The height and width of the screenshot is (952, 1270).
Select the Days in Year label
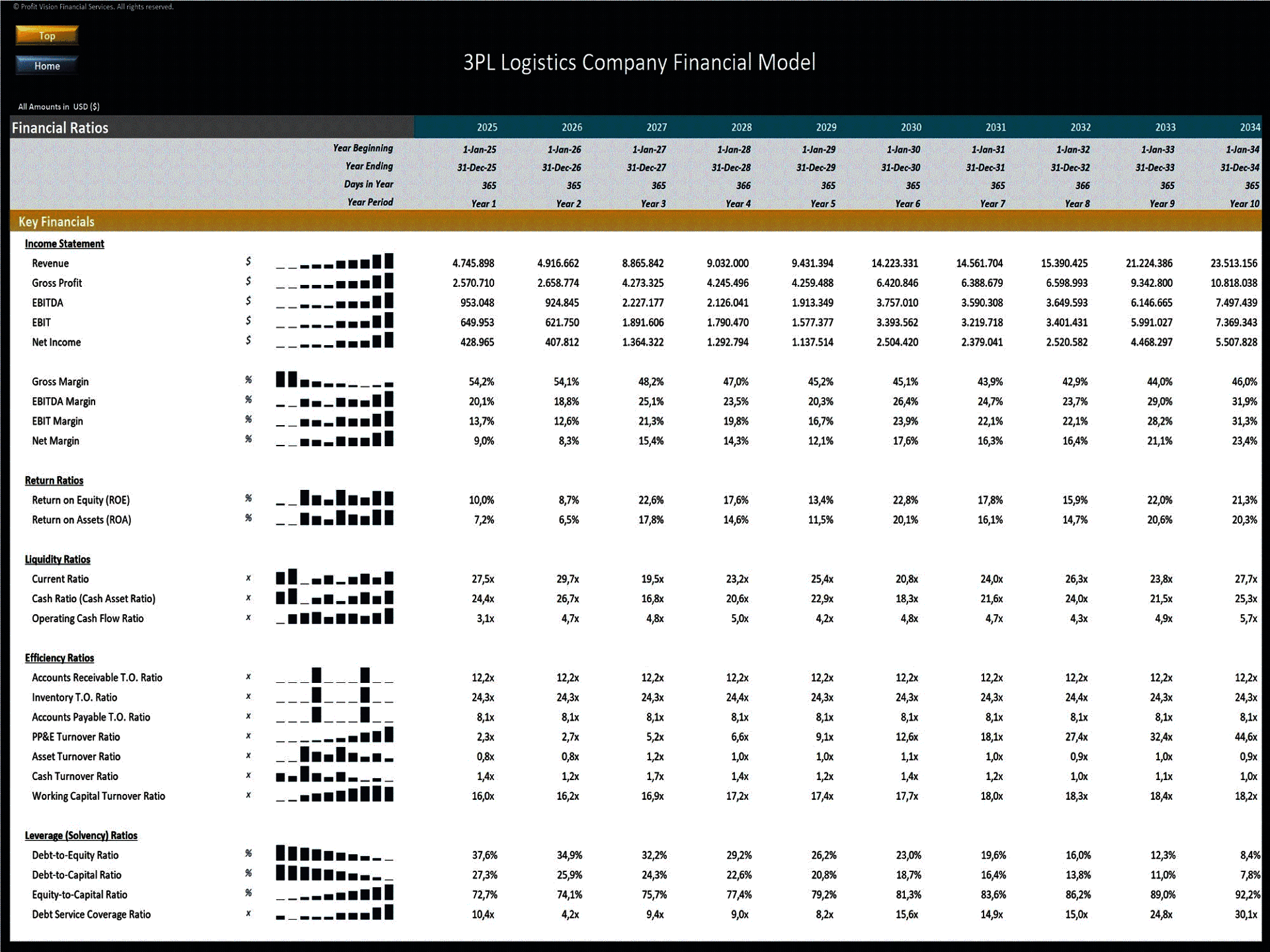[368, 184]
